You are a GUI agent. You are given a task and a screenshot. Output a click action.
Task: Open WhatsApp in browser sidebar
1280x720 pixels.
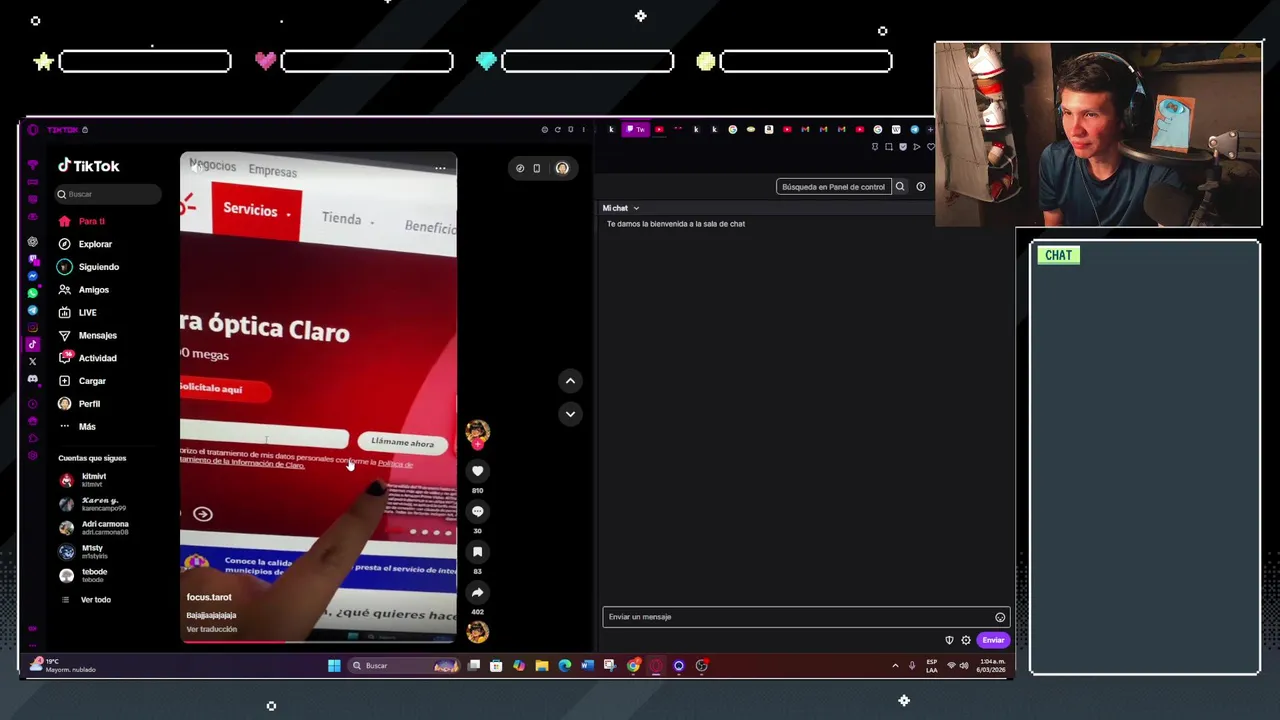tap(32, 293)
